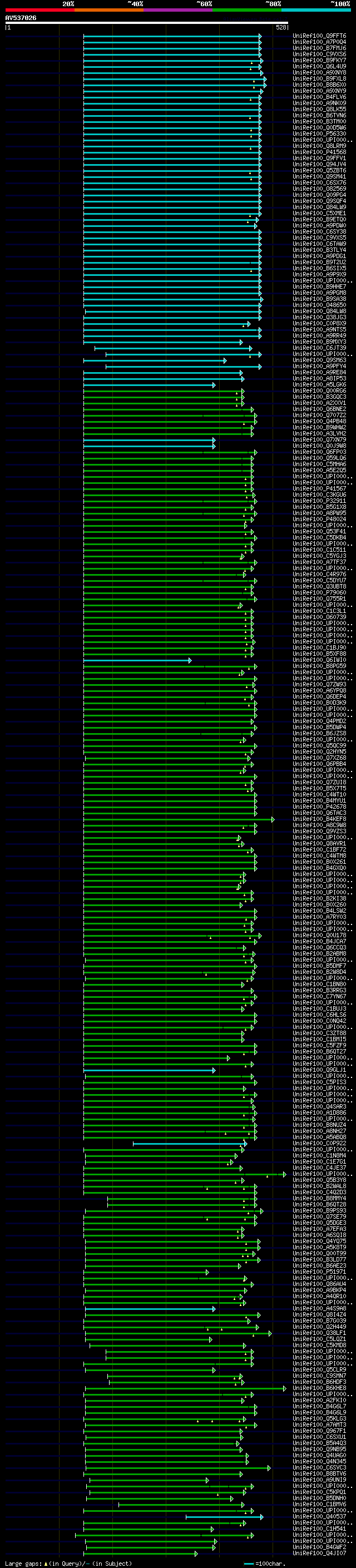The width and height of the screenshot is (356, 1568).
Task: Select first green hit UniRef100_Q00RG6
Action: point(319,391)
